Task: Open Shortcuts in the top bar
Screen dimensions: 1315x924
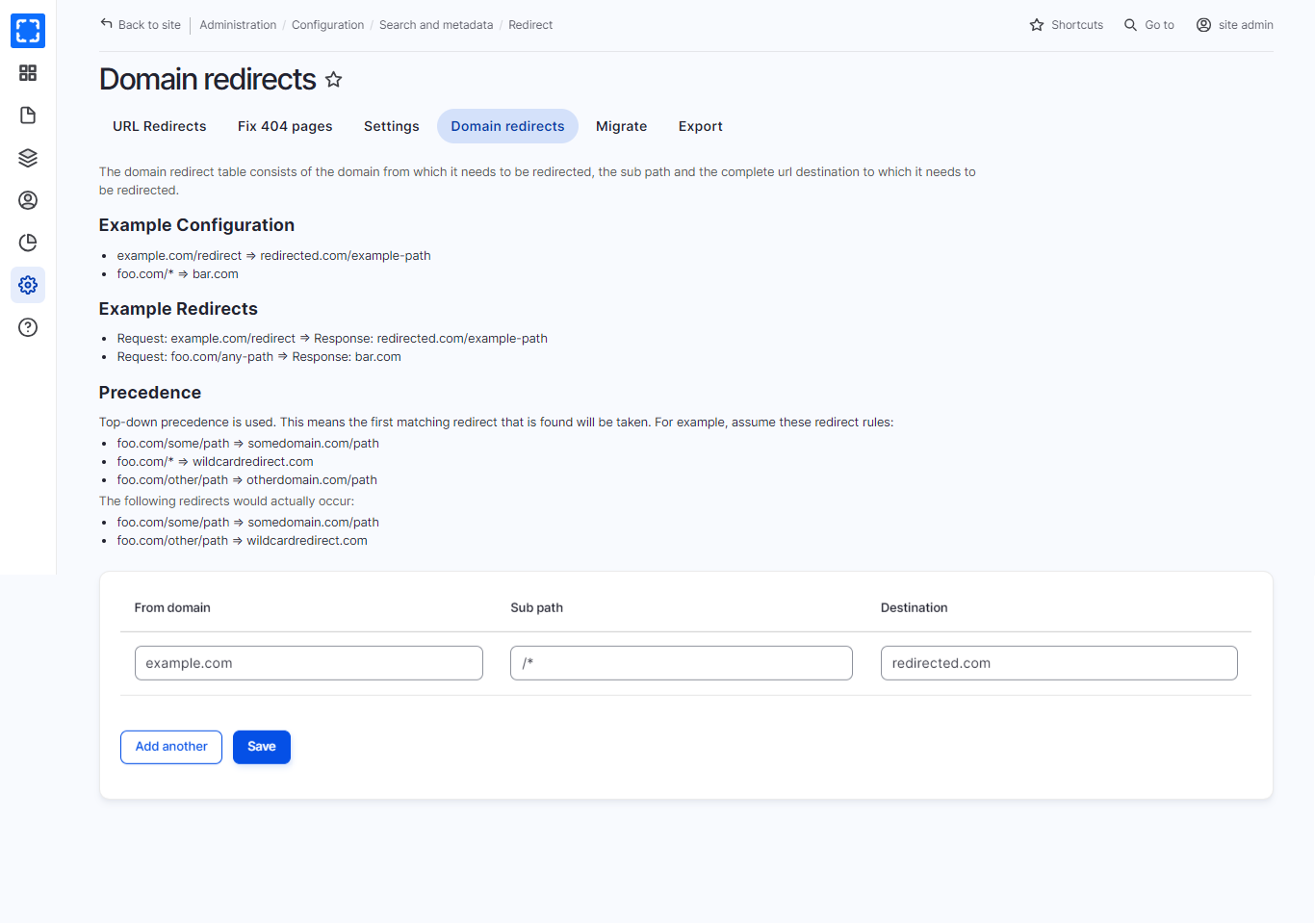Action: (1066, 25)
